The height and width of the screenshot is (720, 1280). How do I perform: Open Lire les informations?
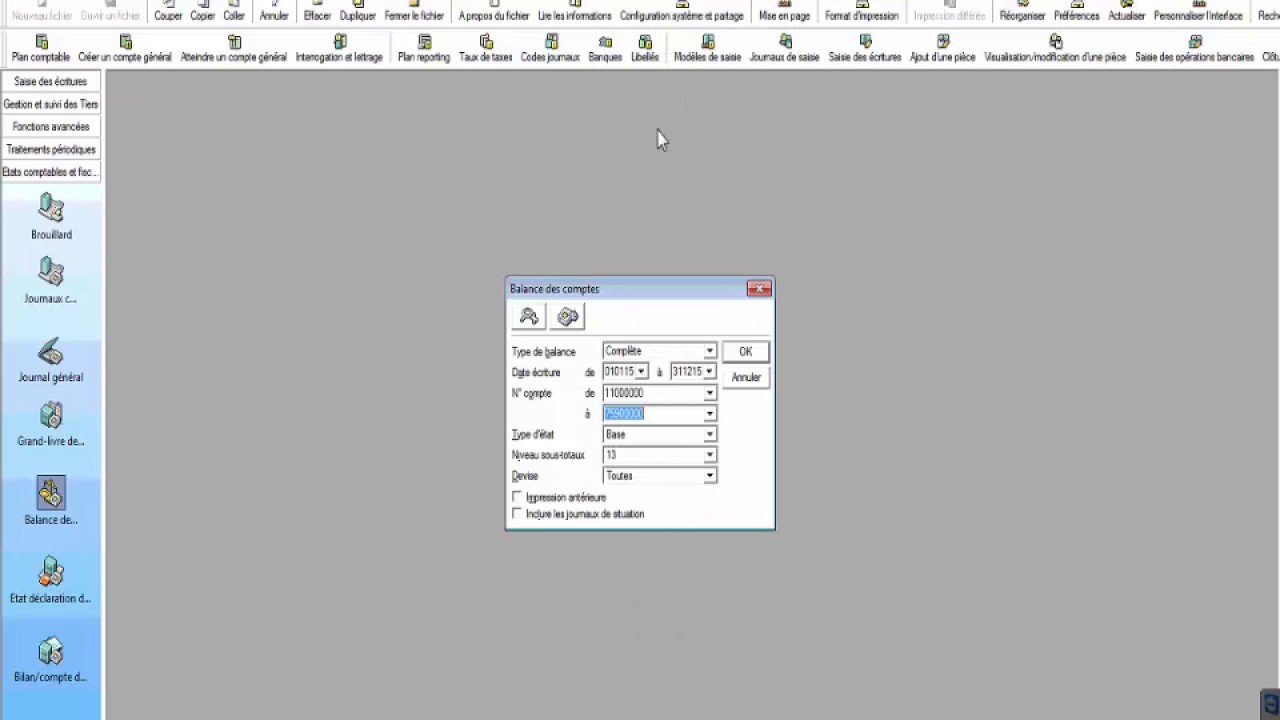click(575, 12)
